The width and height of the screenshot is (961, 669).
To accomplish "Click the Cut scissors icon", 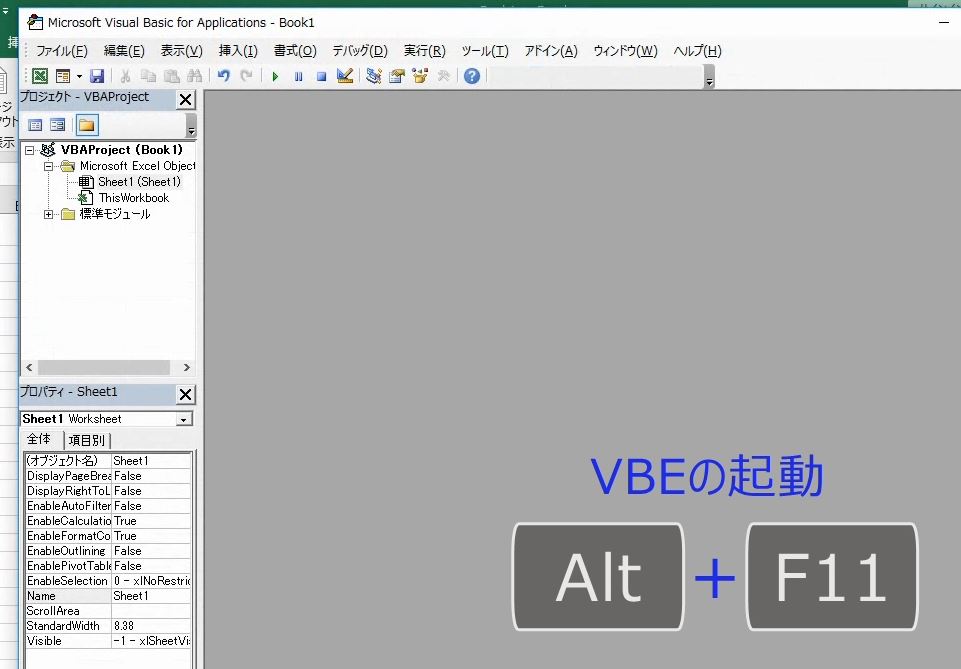I will click(125, 76).
